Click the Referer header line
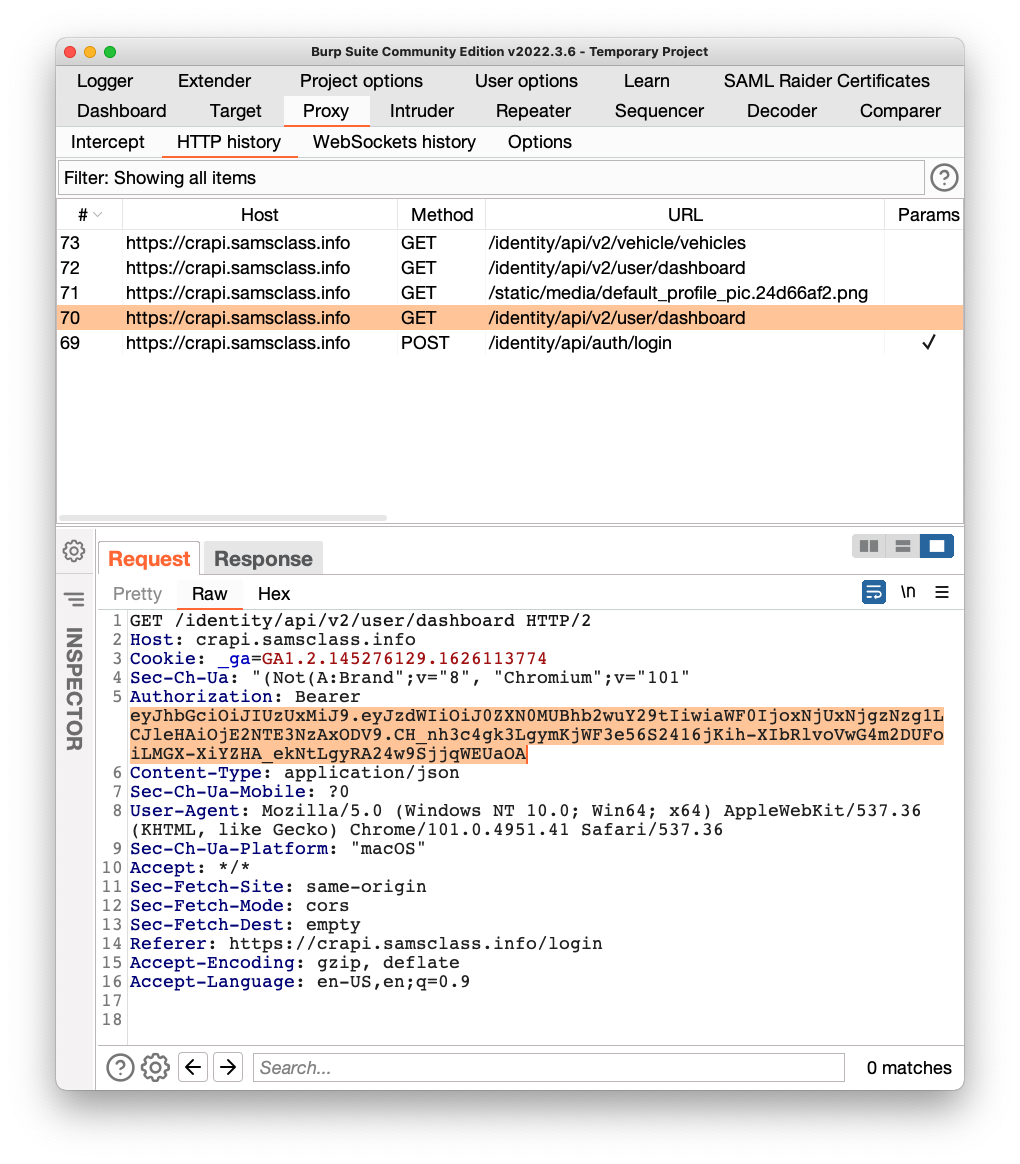Image resolution: width=1020 pixels, height=1164 pixels. (x=366, y=944)
